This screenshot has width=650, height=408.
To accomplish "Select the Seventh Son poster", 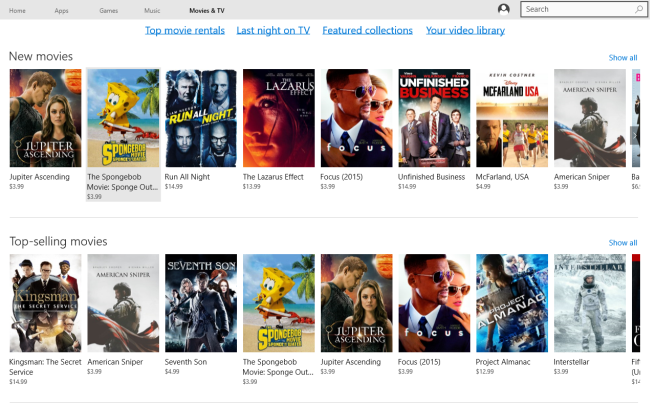I will (x=201, y=303).
